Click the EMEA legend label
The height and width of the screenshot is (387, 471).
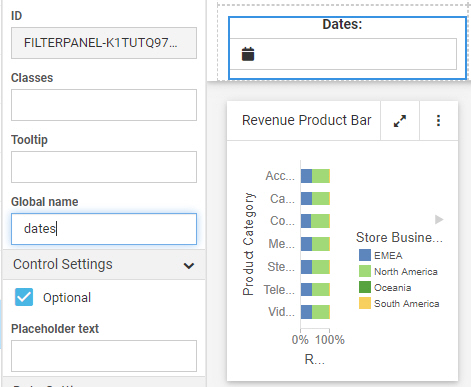[x=388, y=255]
